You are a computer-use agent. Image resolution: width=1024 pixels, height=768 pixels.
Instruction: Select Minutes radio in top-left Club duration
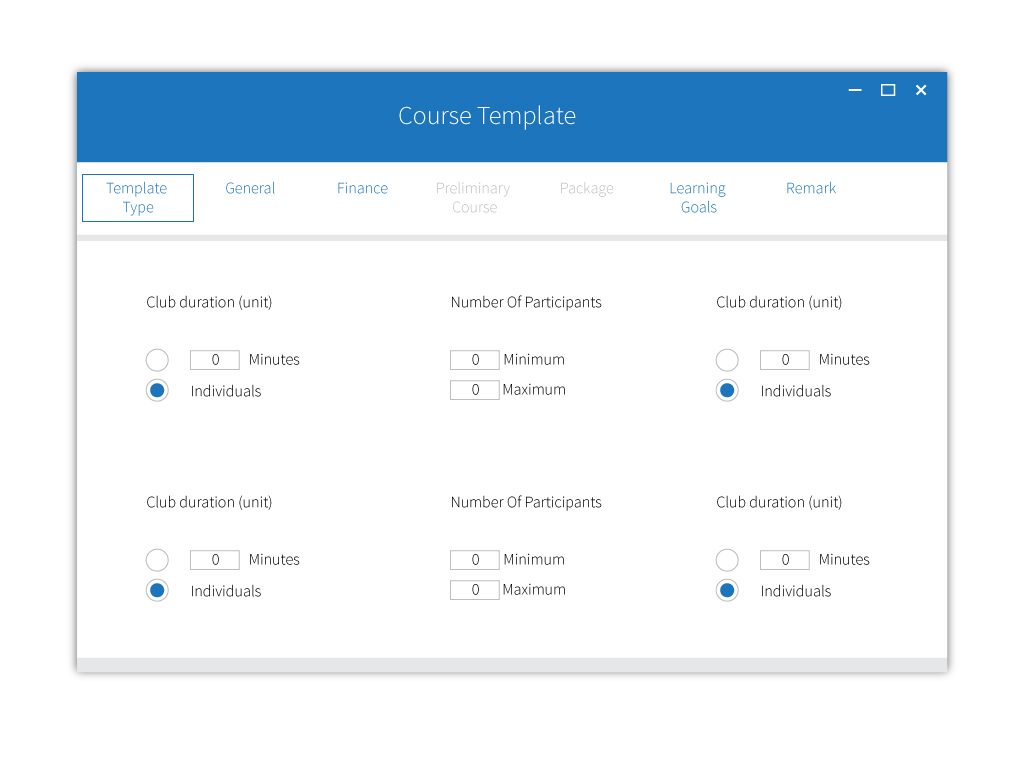coord(157,360)
